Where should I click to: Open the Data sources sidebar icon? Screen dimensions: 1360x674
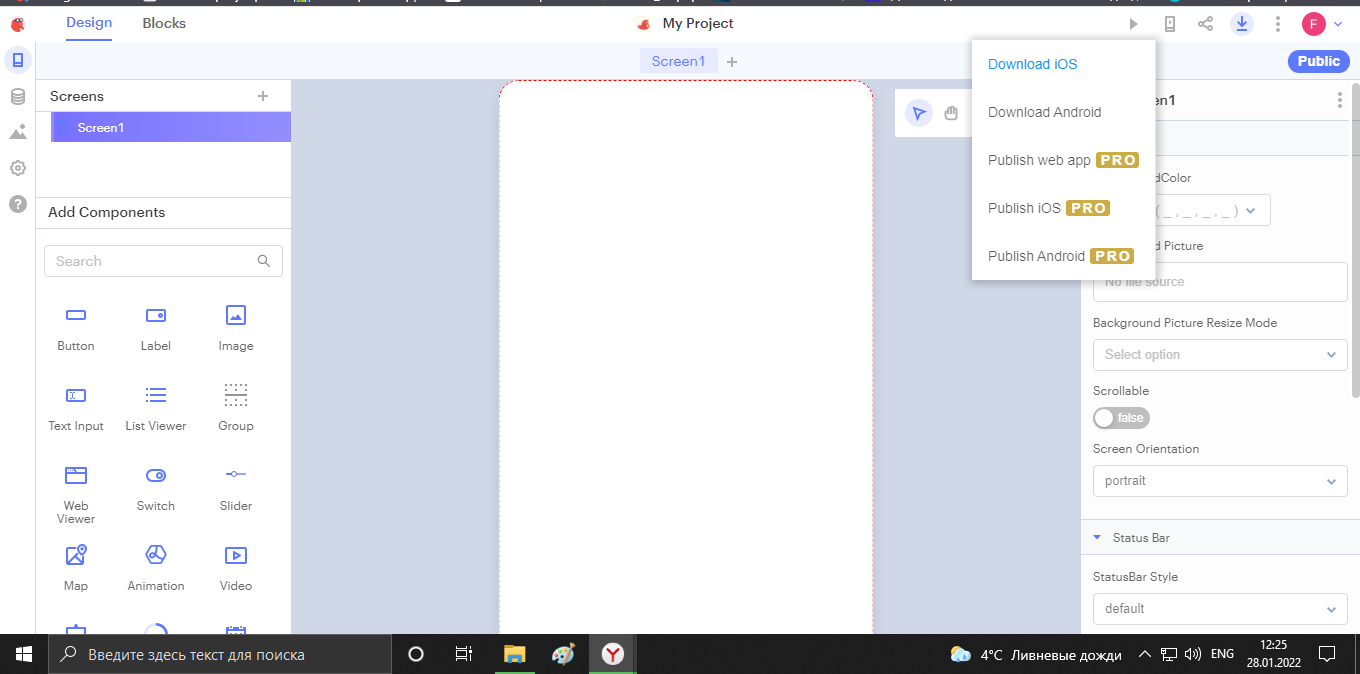17,96
